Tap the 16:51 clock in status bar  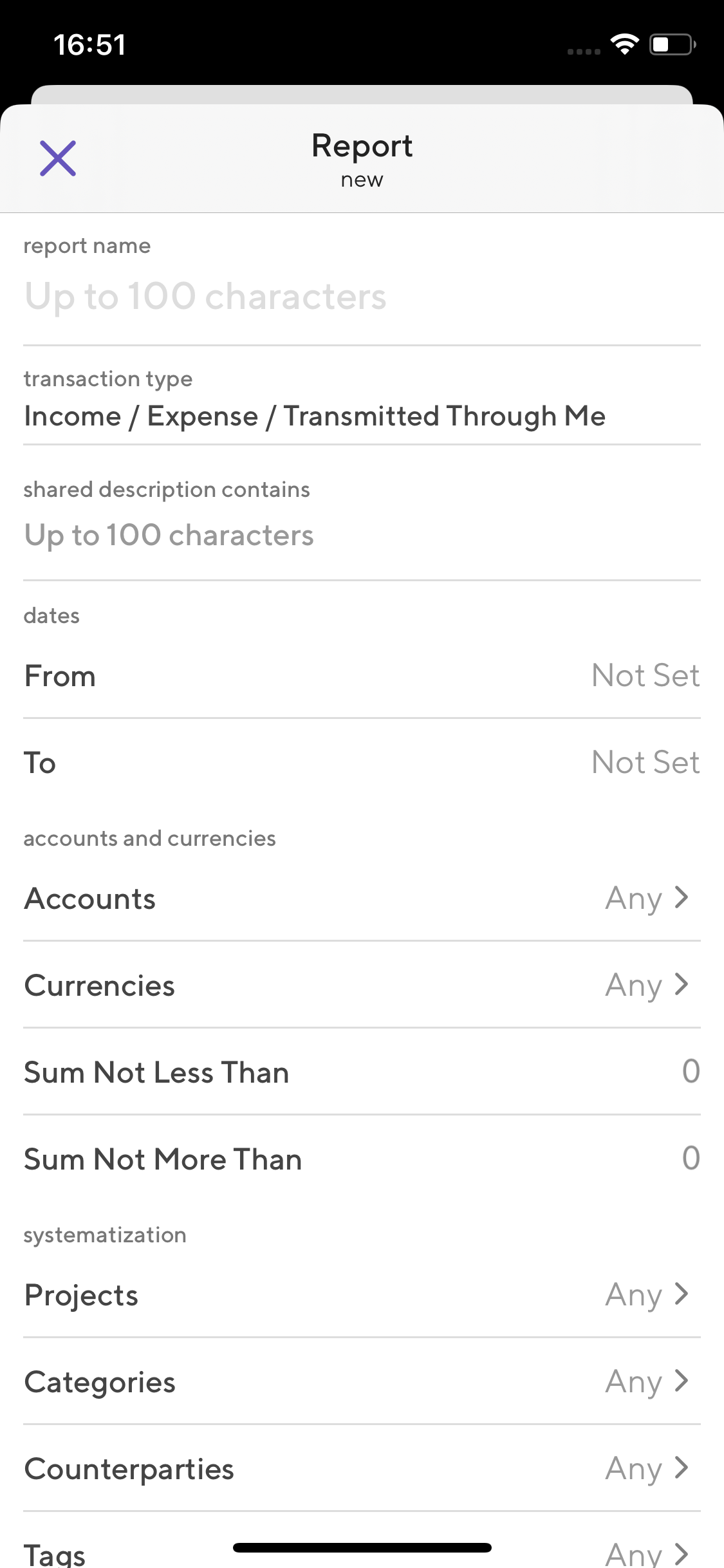pyautogui.click(x=89, y=45)
